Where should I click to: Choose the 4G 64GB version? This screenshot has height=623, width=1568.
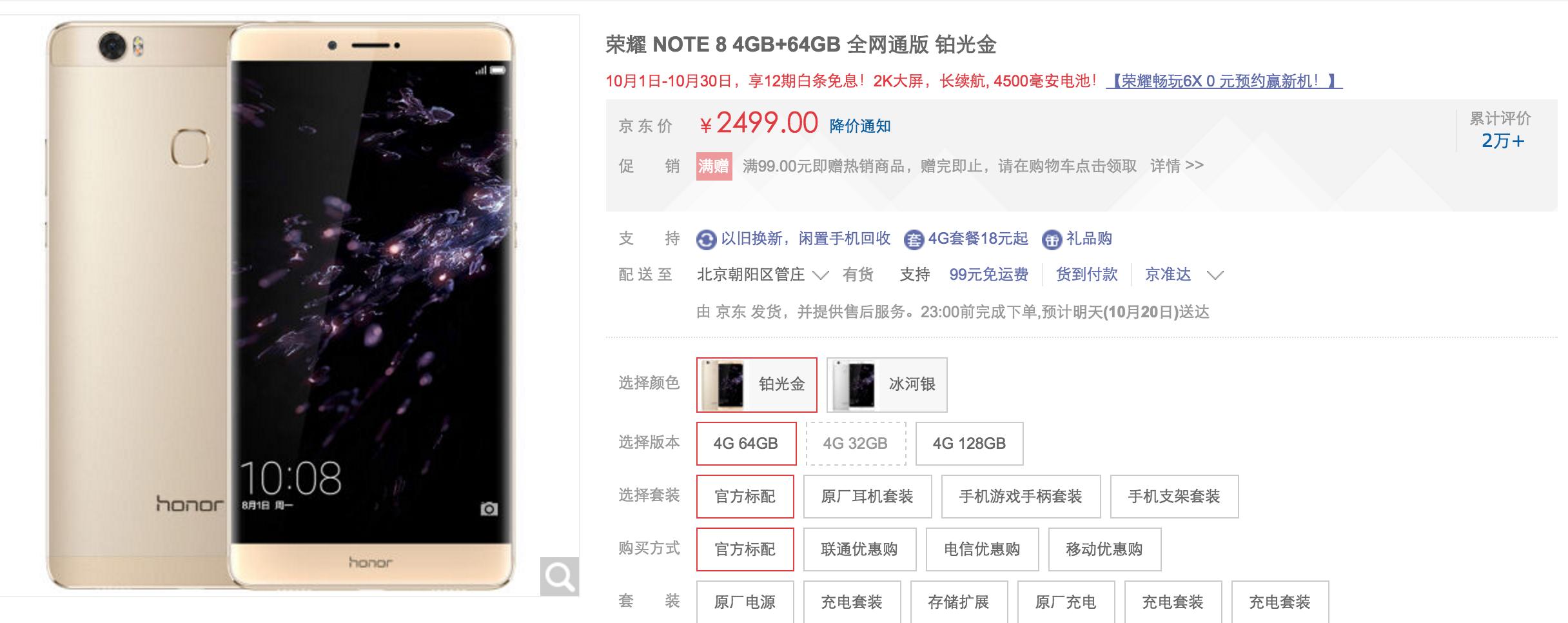(x=746, y=444)
